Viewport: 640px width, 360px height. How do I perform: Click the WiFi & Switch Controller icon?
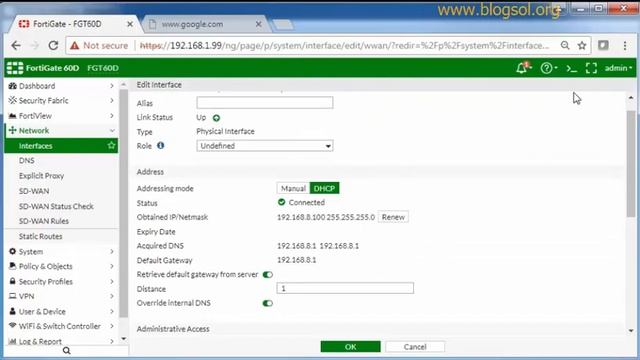coord(13,326)
